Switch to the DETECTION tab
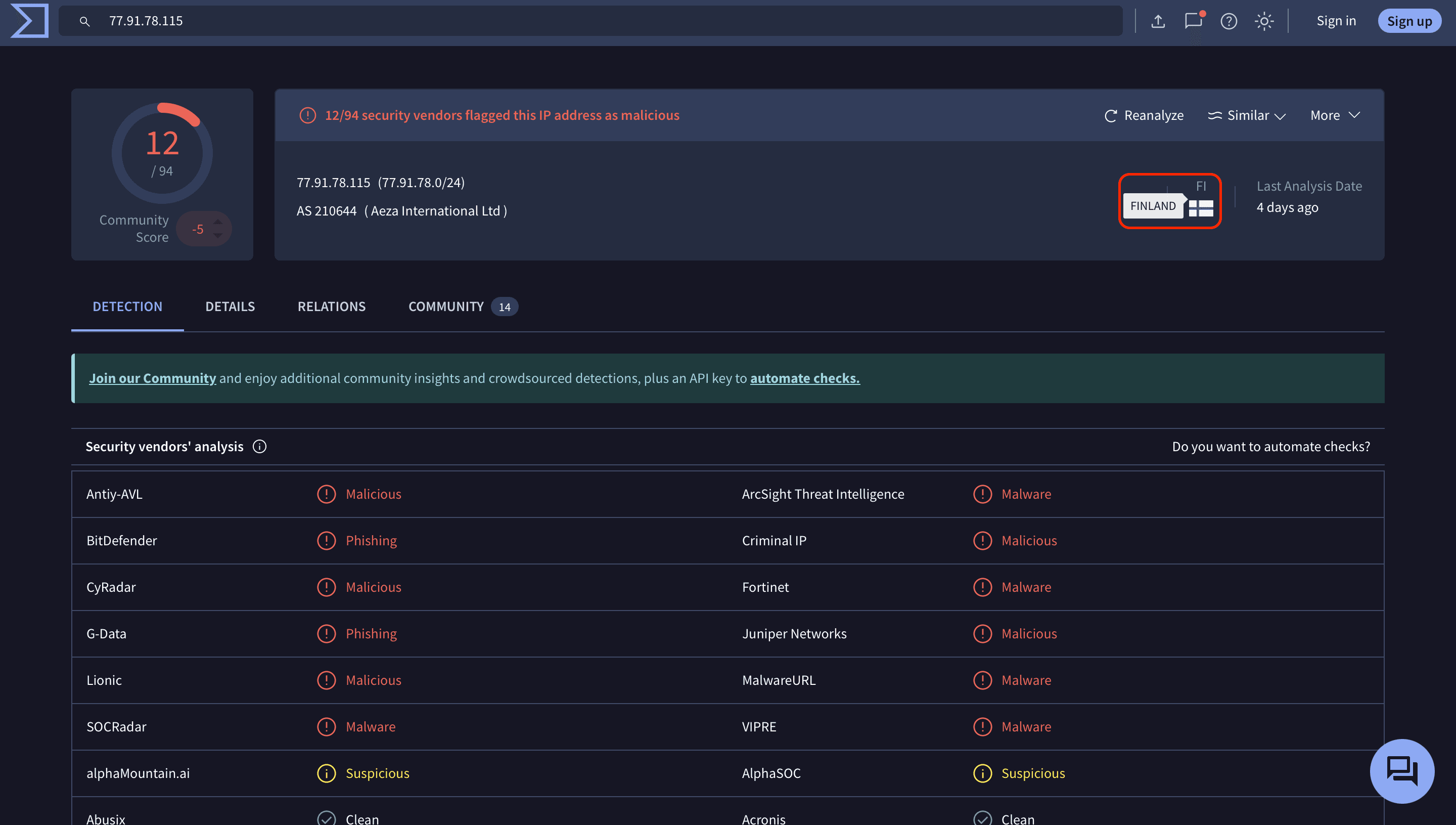This screenshot has width=1456, height=825. (127, 307)
